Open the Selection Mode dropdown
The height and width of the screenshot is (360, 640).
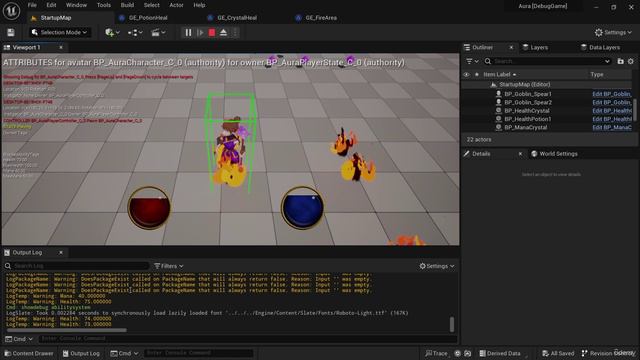coord(60,32)
